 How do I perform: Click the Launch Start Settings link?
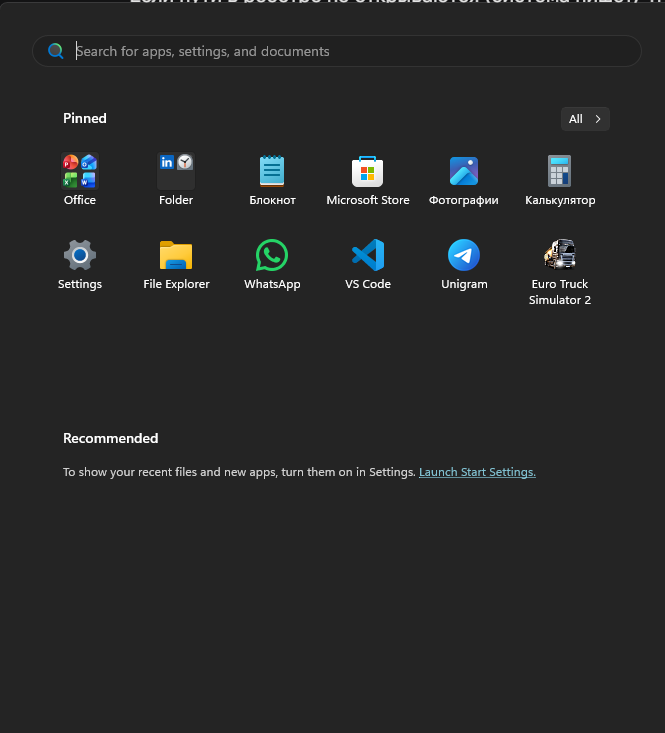477,472
